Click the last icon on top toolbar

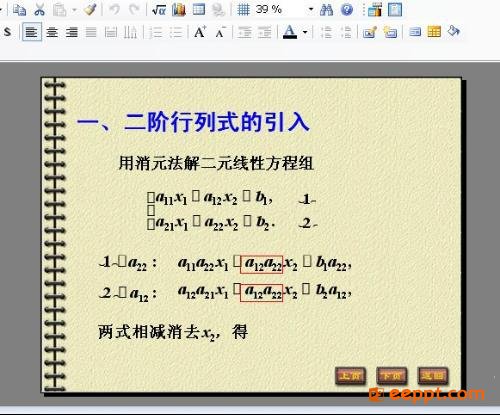coord(395,10)
